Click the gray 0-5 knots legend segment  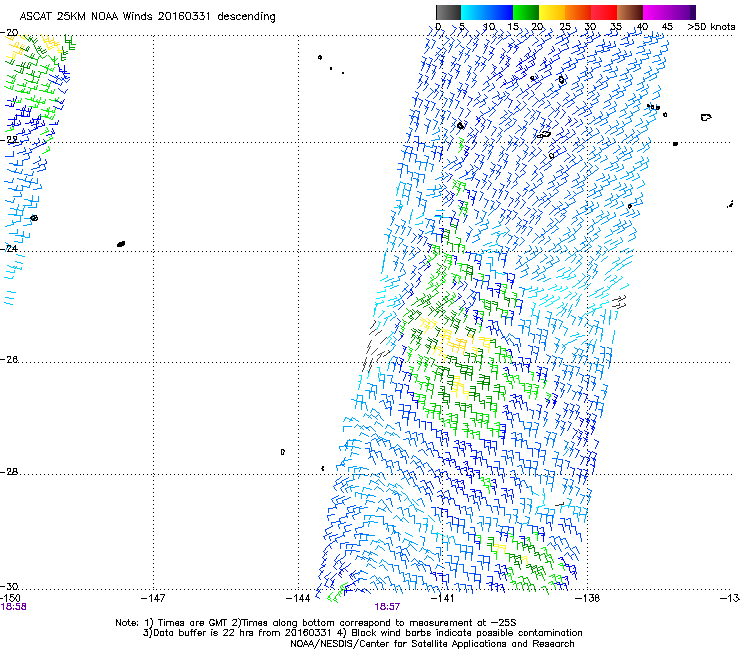pyautogui.click(x=449, y=12)
